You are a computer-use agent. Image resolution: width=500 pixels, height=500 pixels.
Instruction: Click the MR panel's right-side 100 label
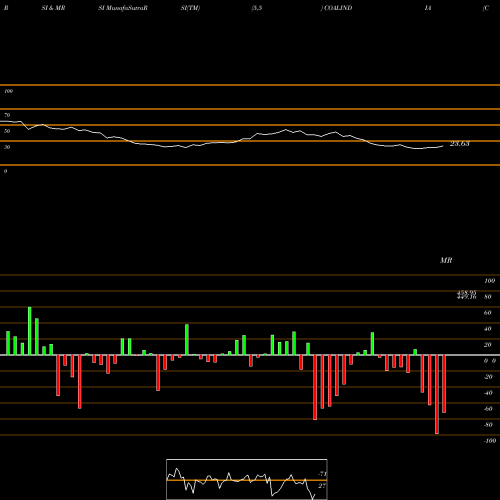coord(490,281)
